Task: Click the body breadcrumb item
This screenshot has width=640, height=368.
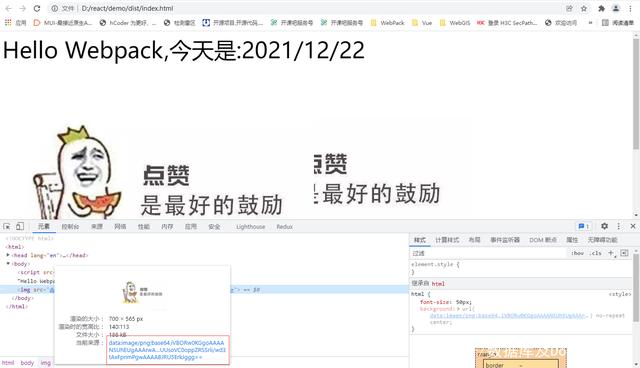Action: (27, 363)
